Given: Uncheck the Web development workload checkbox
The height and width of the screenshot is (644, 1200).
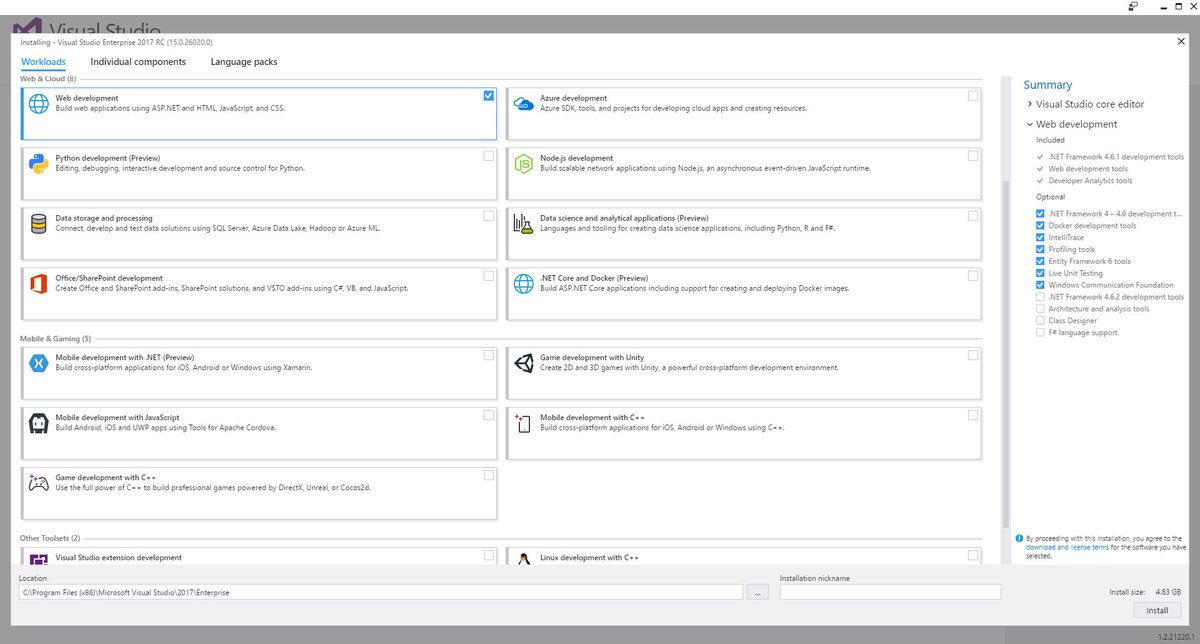Looking at the screenshot, I should (488, 96).
